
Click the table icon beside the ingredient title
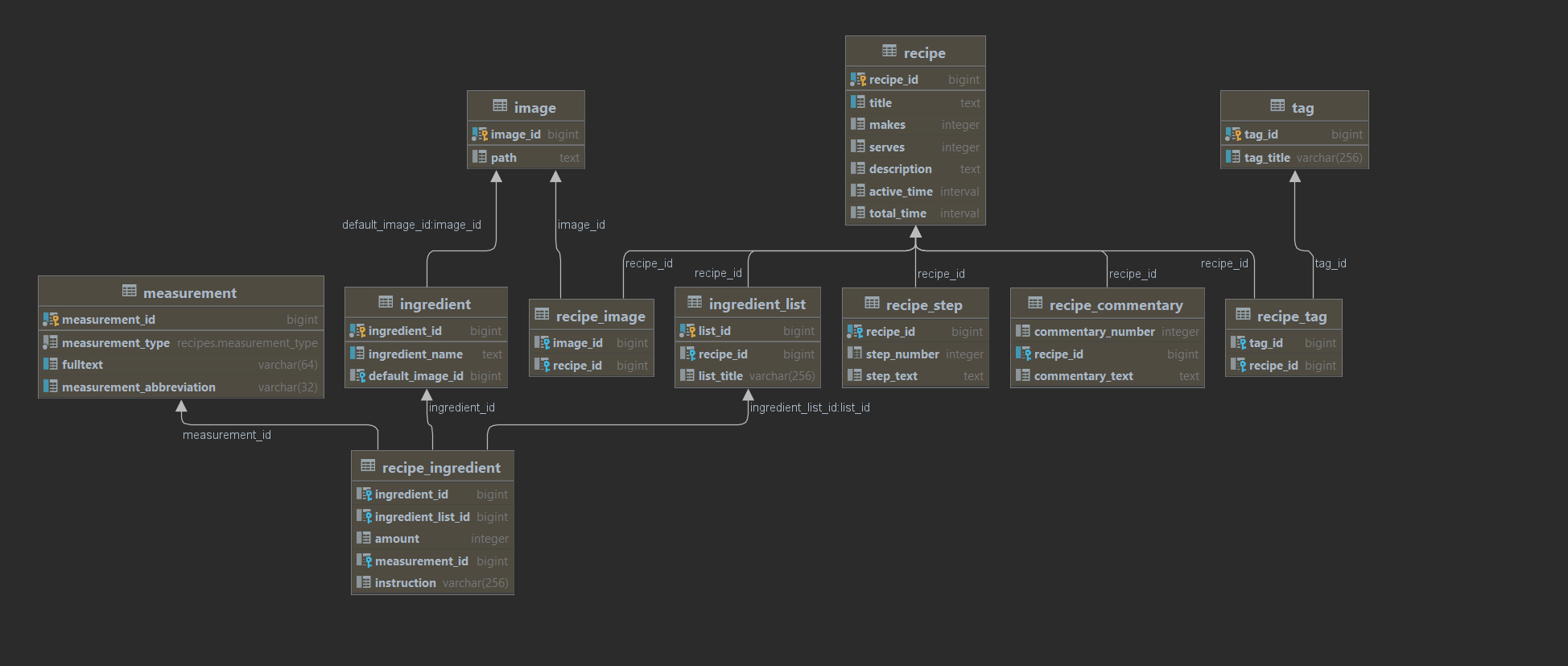386,302
